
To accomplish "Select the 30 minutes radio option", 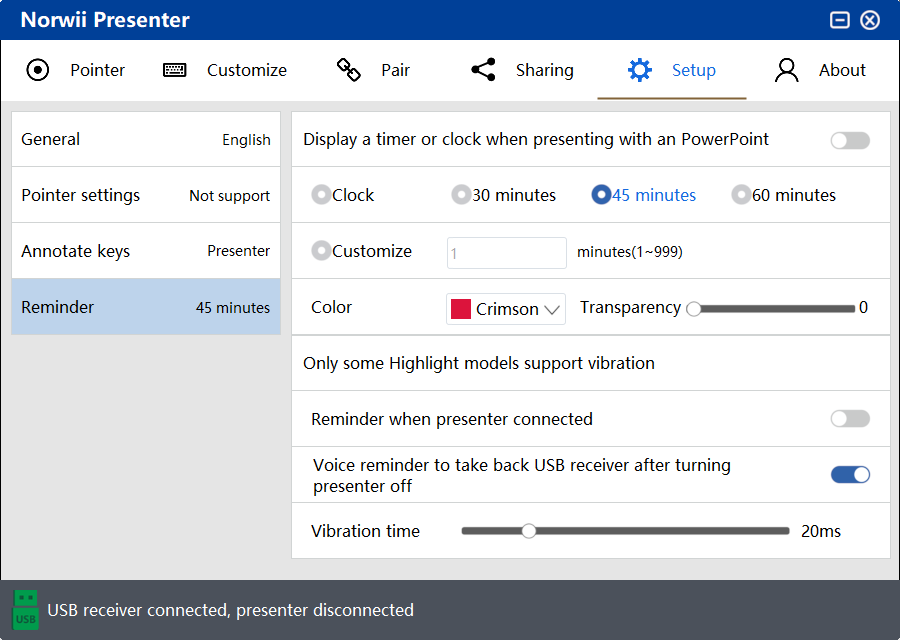I will pyautogui.click(x=461, y=195).
